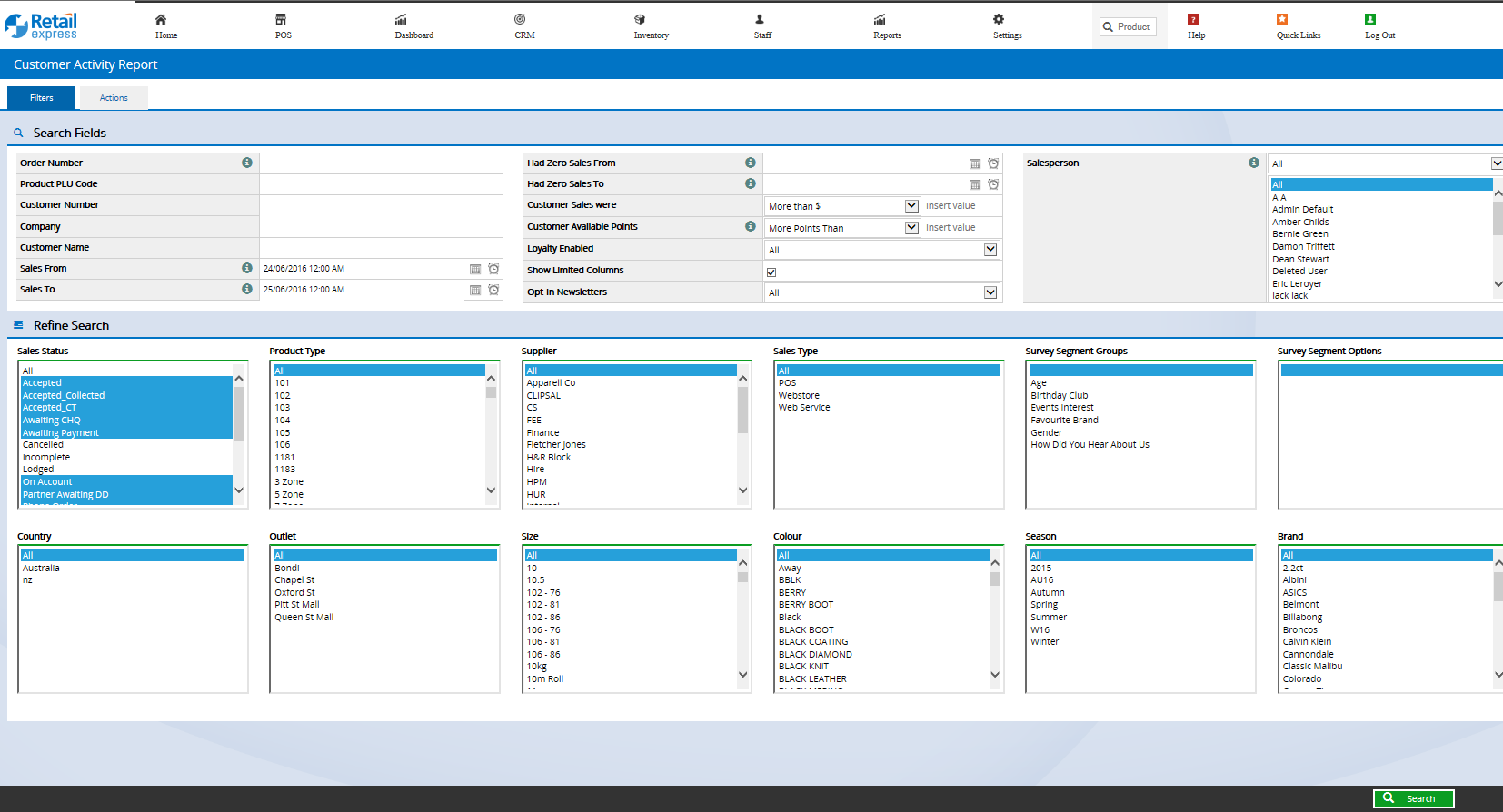Image resolution: width=1503 pixels, height=812 pixels.
Task: Click Product Type list down arrow
Action: [491, 490]
